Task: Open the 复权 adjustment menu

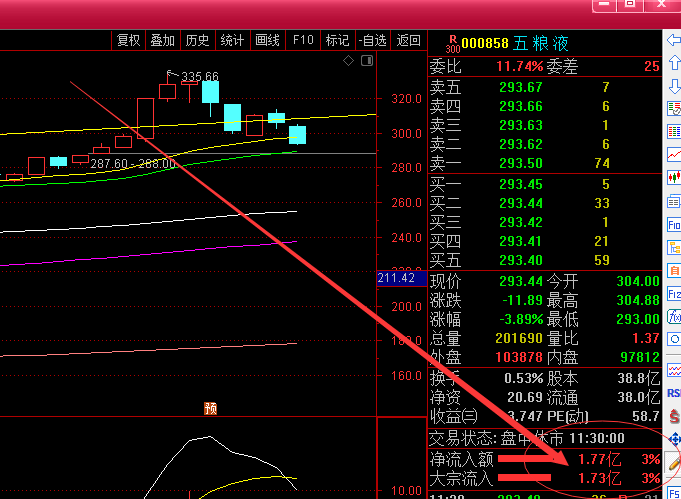Action: click(128, 40)
